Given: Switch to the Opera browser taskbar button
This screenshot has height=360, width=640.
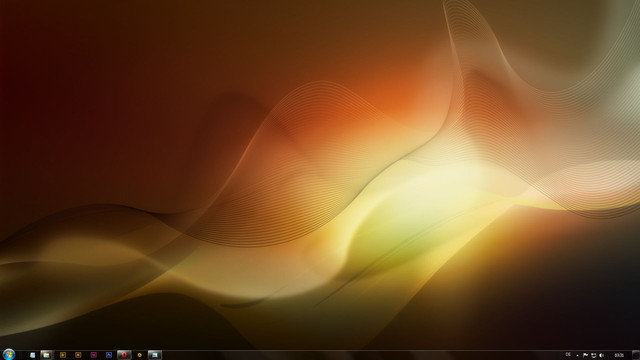Looking at the screenshot, I should [x=124, y=355].
